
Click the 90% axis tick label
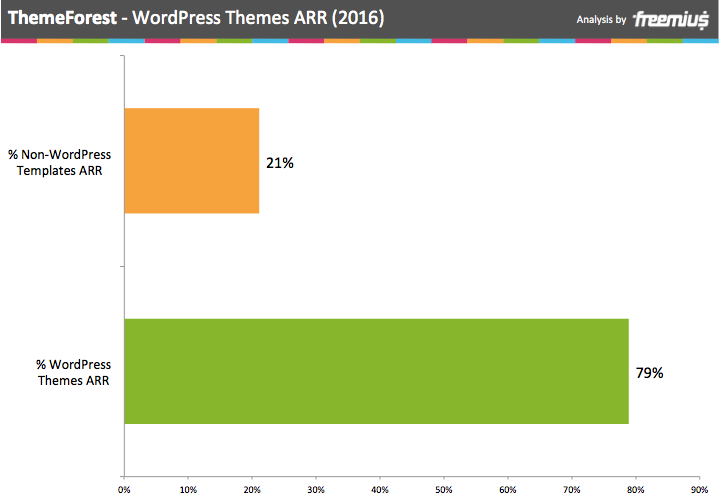coord(699,490)
